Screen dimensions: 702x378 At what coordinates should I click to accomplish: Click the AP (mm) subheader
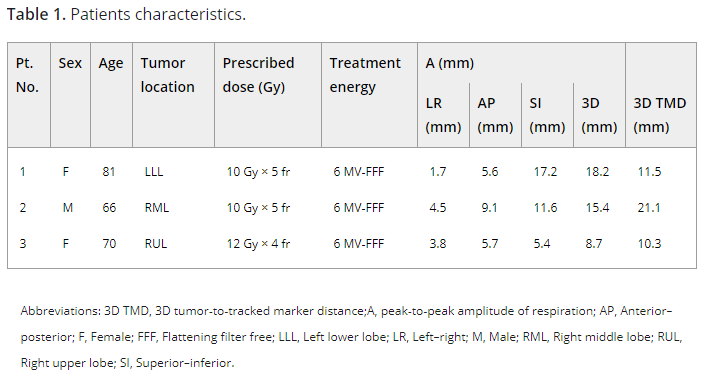(495, 115)
